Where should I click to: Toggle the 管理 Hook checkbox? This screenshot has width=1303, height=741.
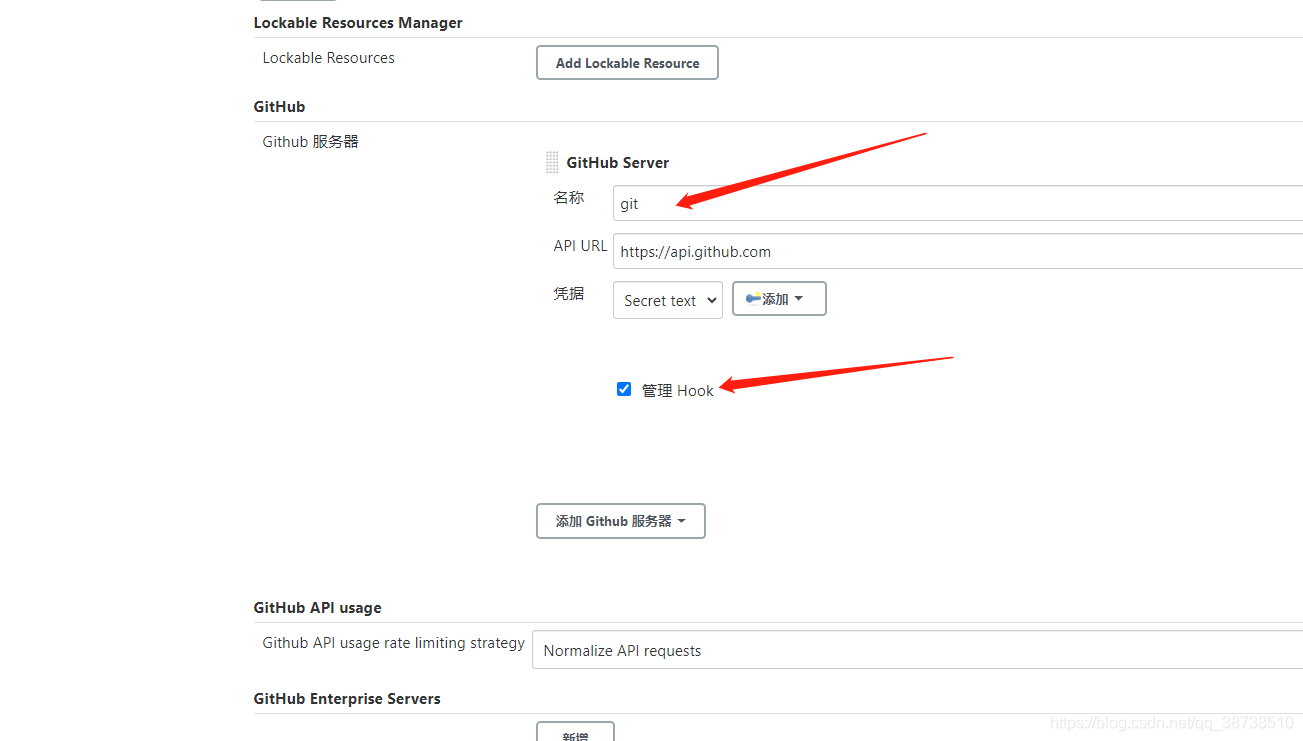624,389
